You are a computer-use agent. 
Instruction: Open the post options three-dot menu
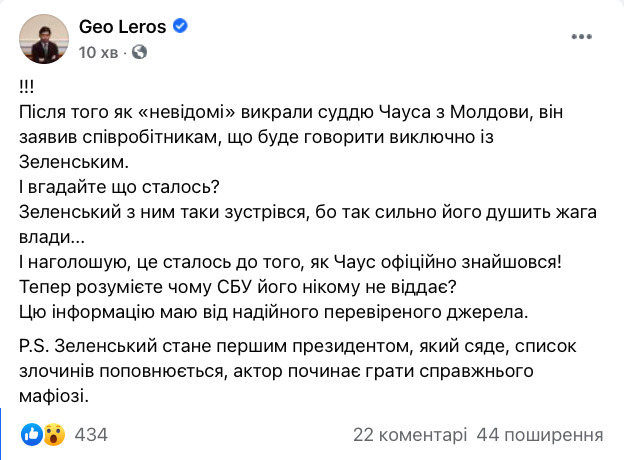click(581, 36)
